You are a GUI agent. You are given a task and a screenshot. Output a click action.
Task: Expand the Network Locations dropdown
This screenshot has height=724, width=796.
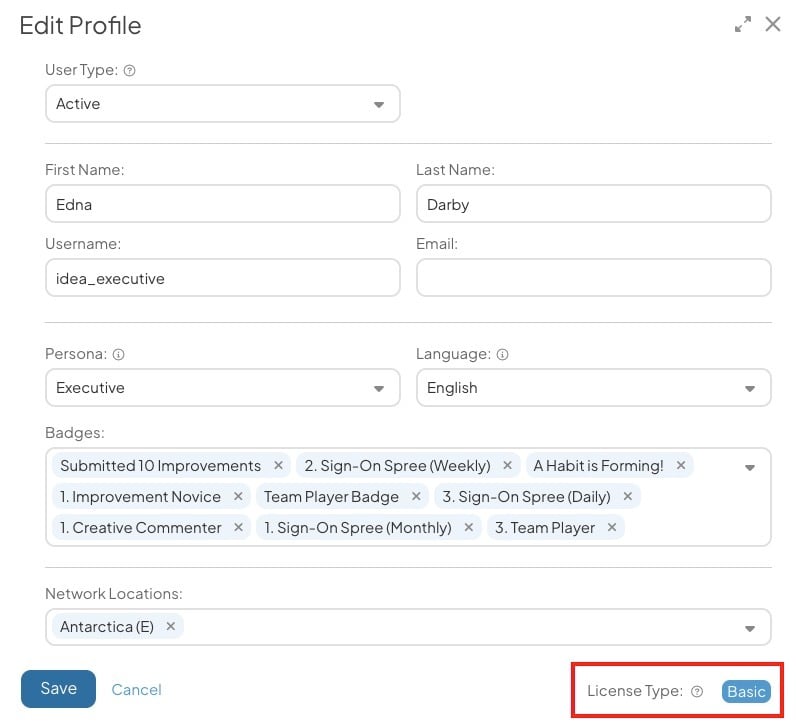coord(750,629)
